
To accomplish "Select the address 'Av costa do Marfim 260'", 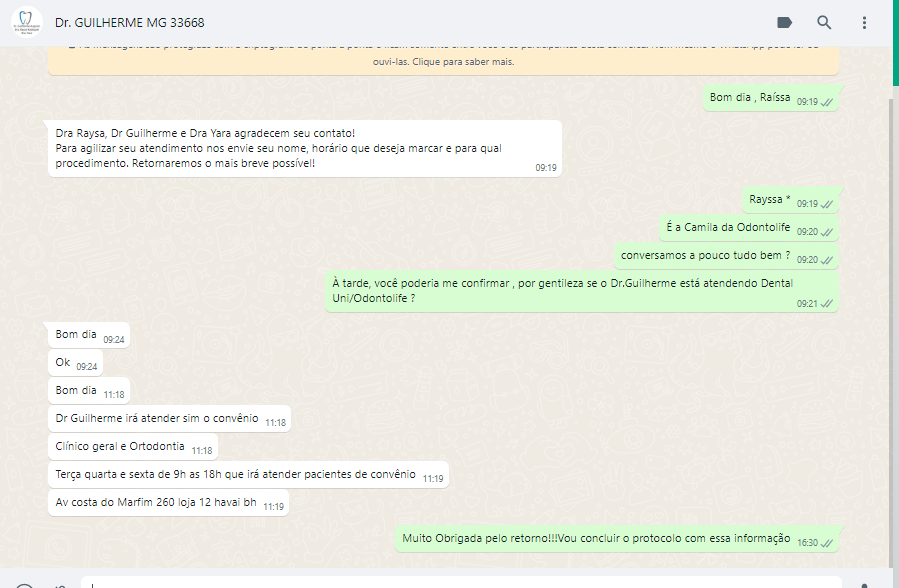I will (169, 503).
